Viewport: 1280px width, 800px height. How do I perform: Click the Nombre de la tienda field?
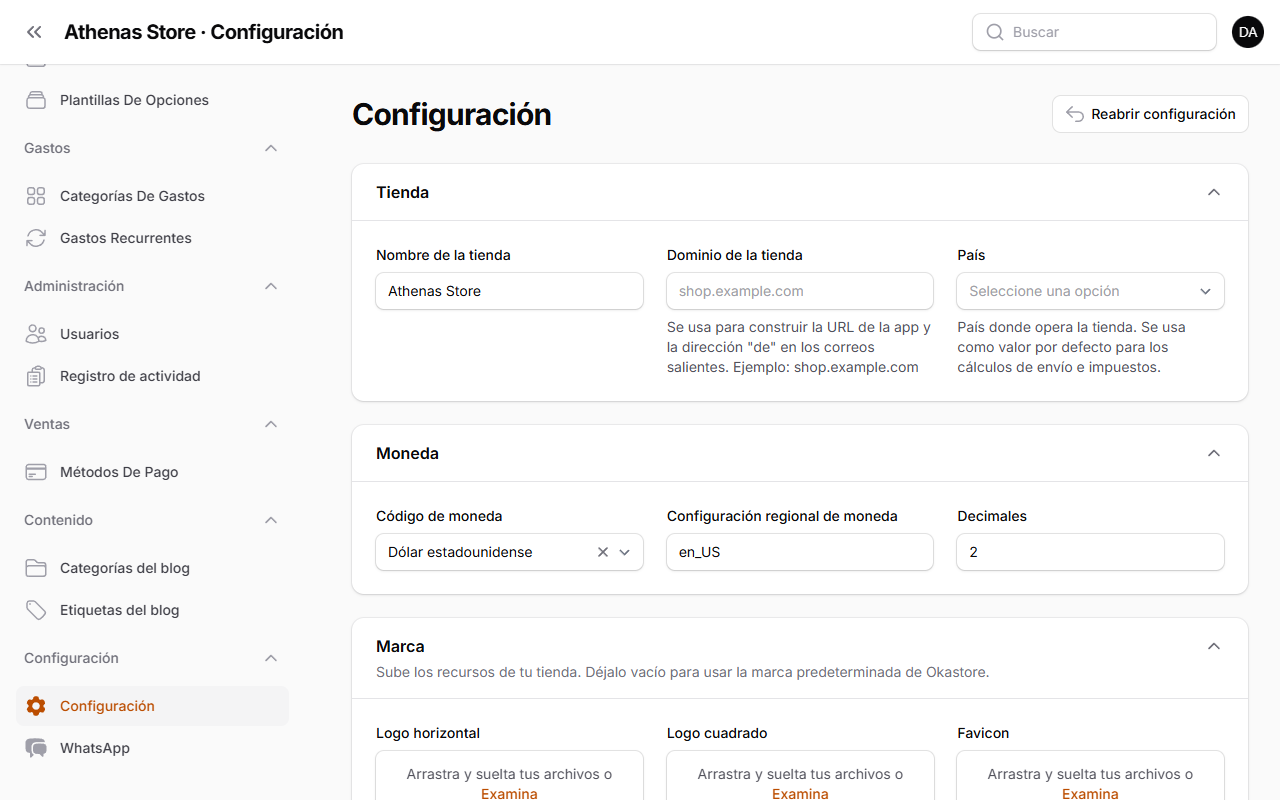tap(509, 291)
